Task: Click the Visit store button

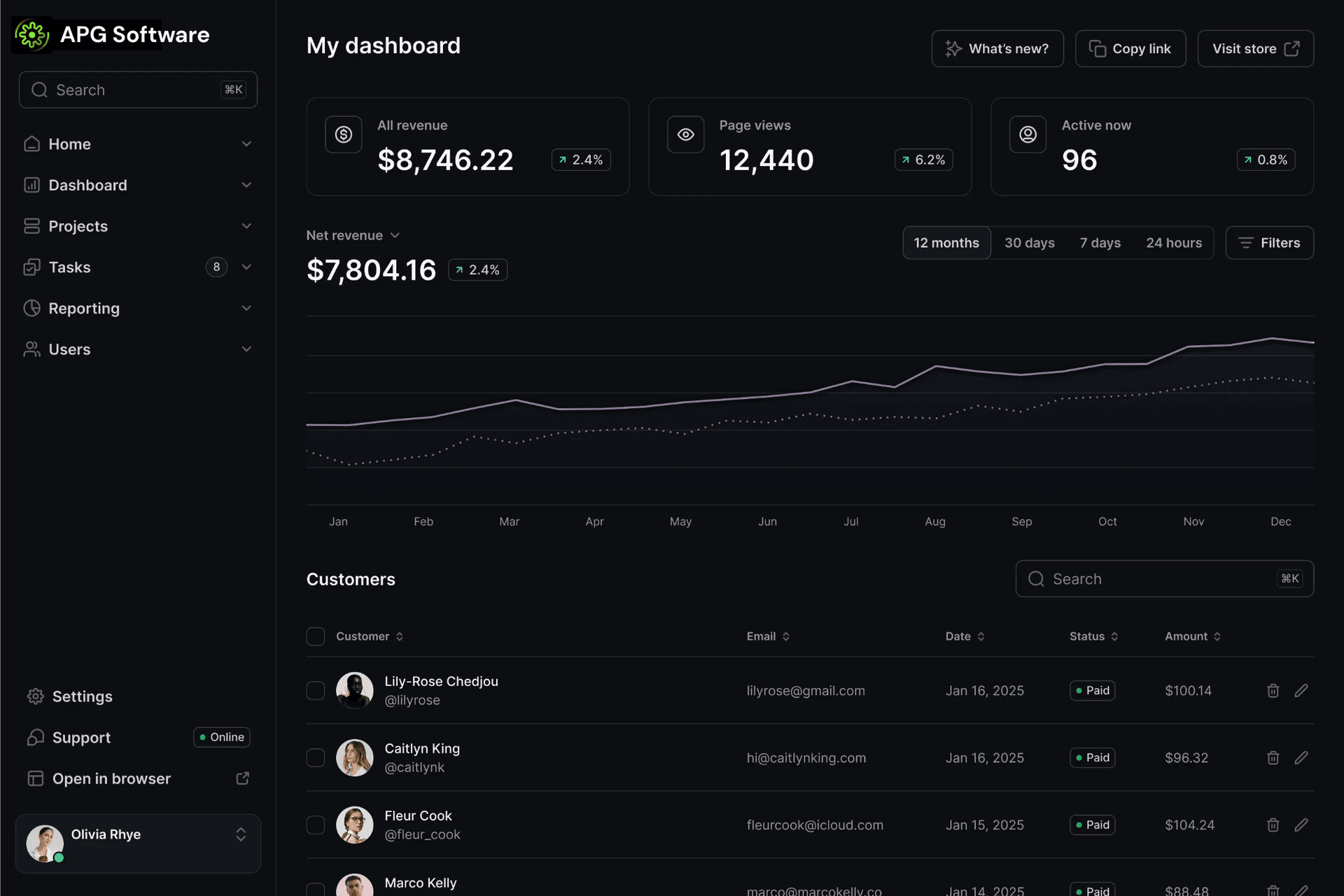Action: point(1255,48)
